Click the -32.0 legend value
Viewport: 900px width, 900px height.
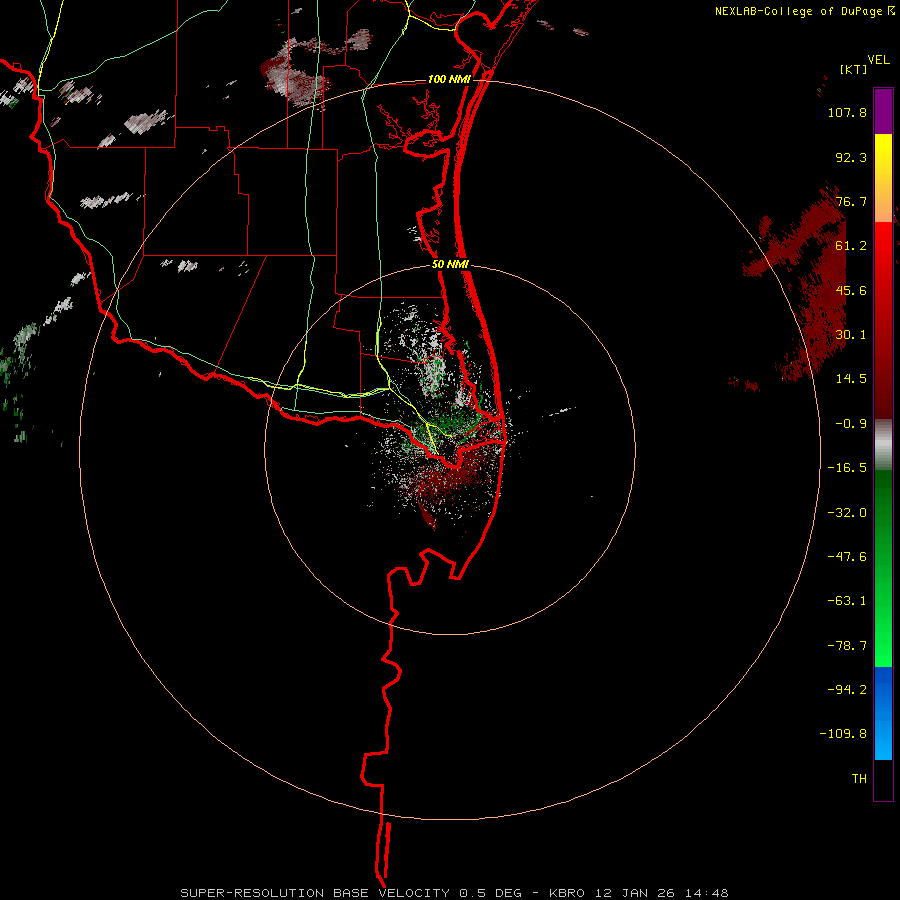click(847, 513)
